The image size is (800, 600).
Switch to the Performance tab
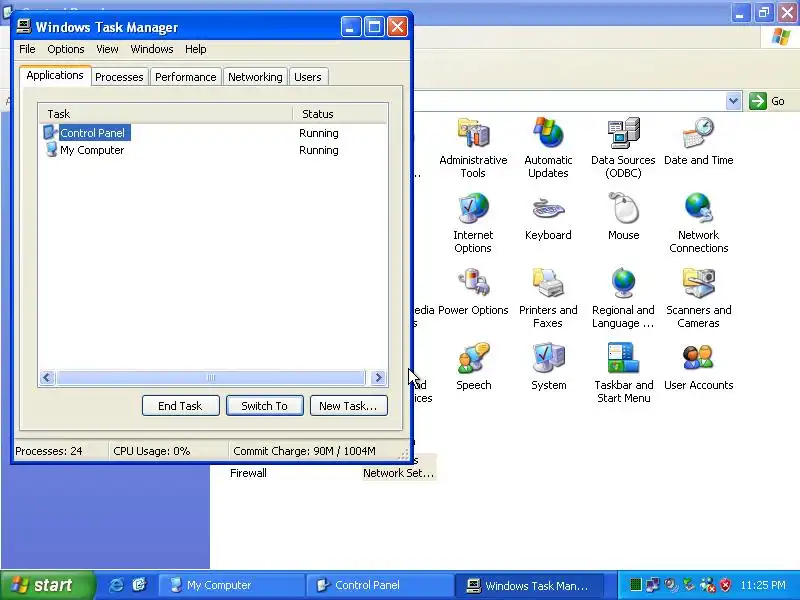186,77
